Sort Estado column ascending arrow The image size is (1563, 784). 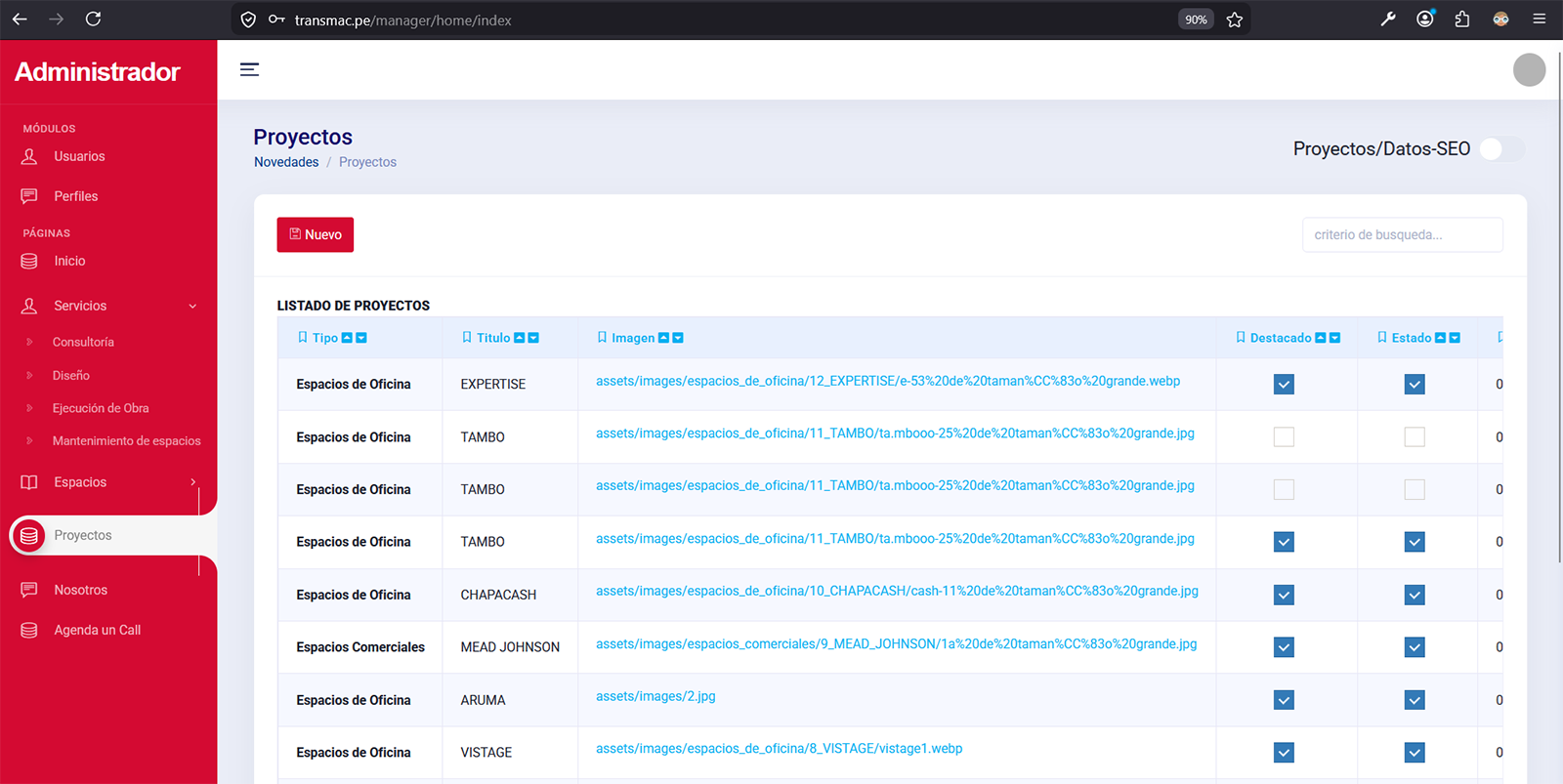coord(1440,338)
